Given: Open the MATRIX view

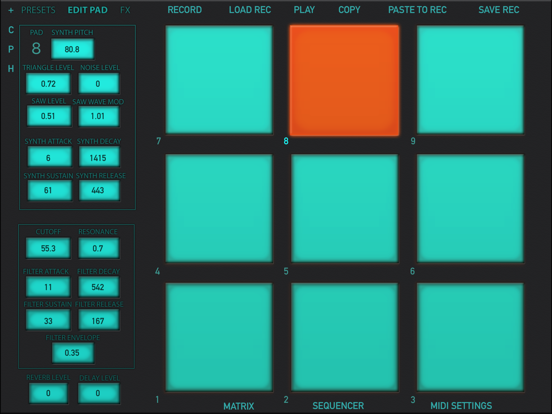Looking at the screenshot, I should [x=239, y=406].
